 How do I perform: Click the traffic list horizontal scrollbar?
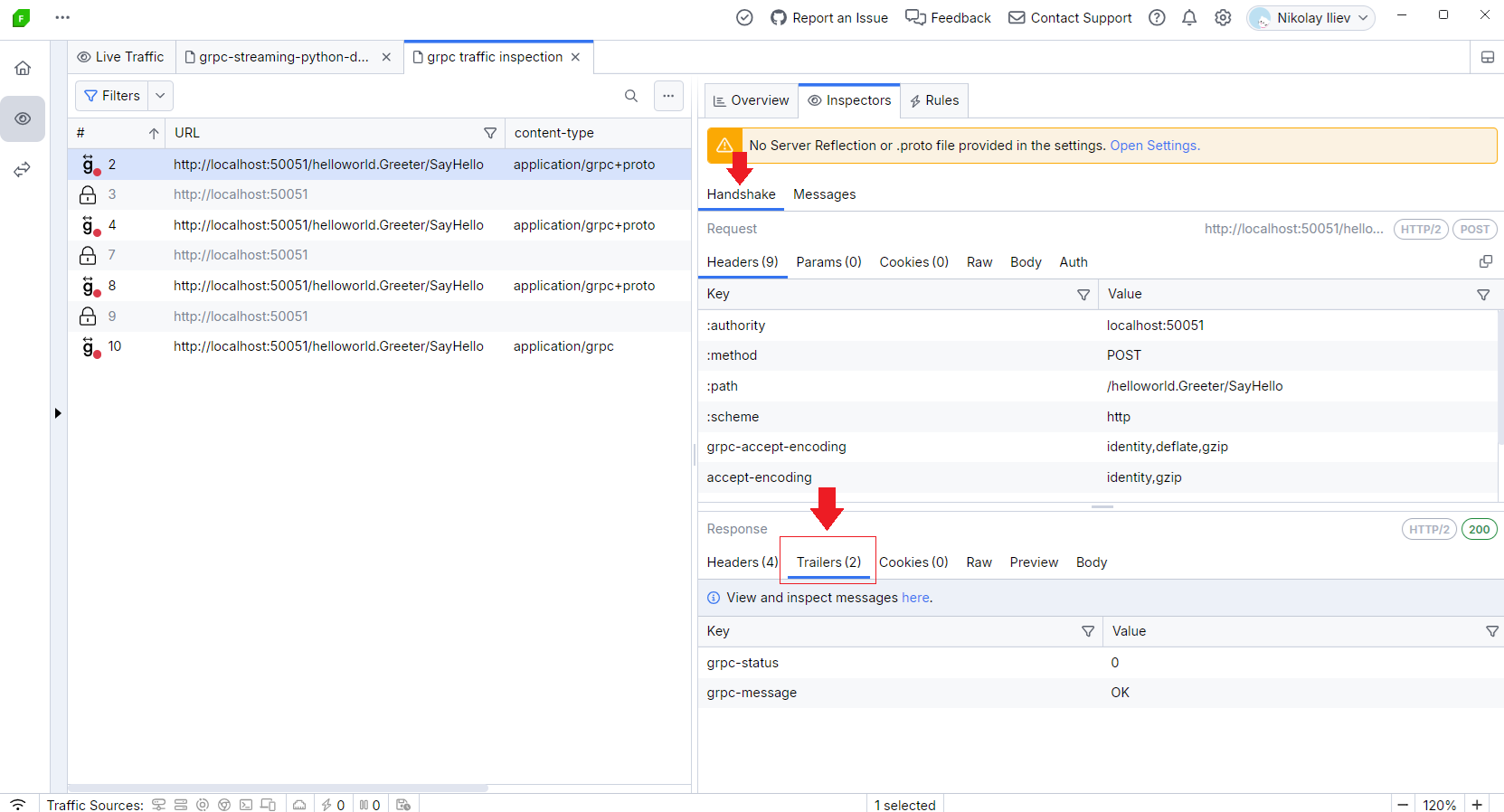point(279,788)
